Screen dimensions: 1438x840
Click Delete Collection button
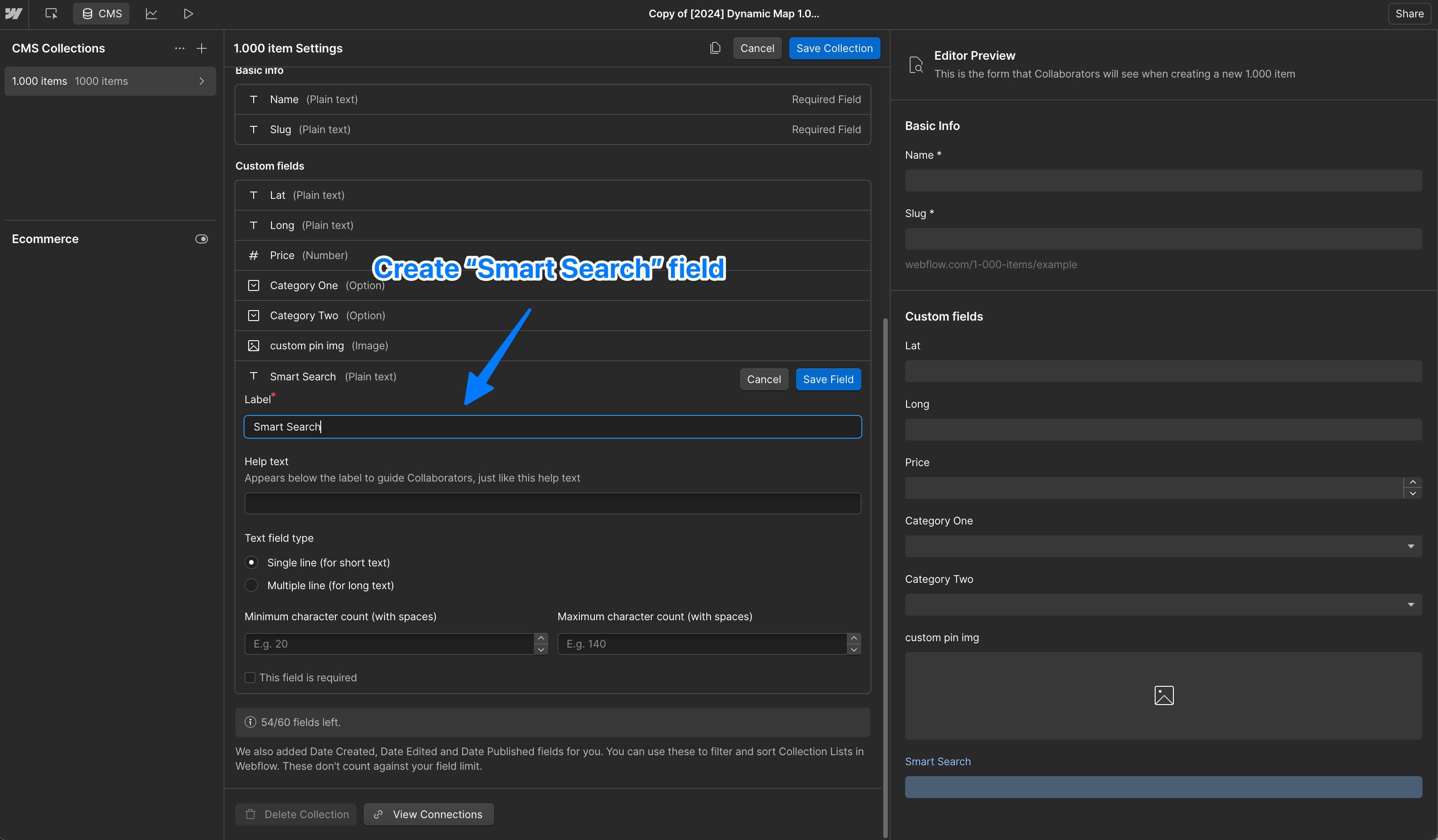point(296,814)
